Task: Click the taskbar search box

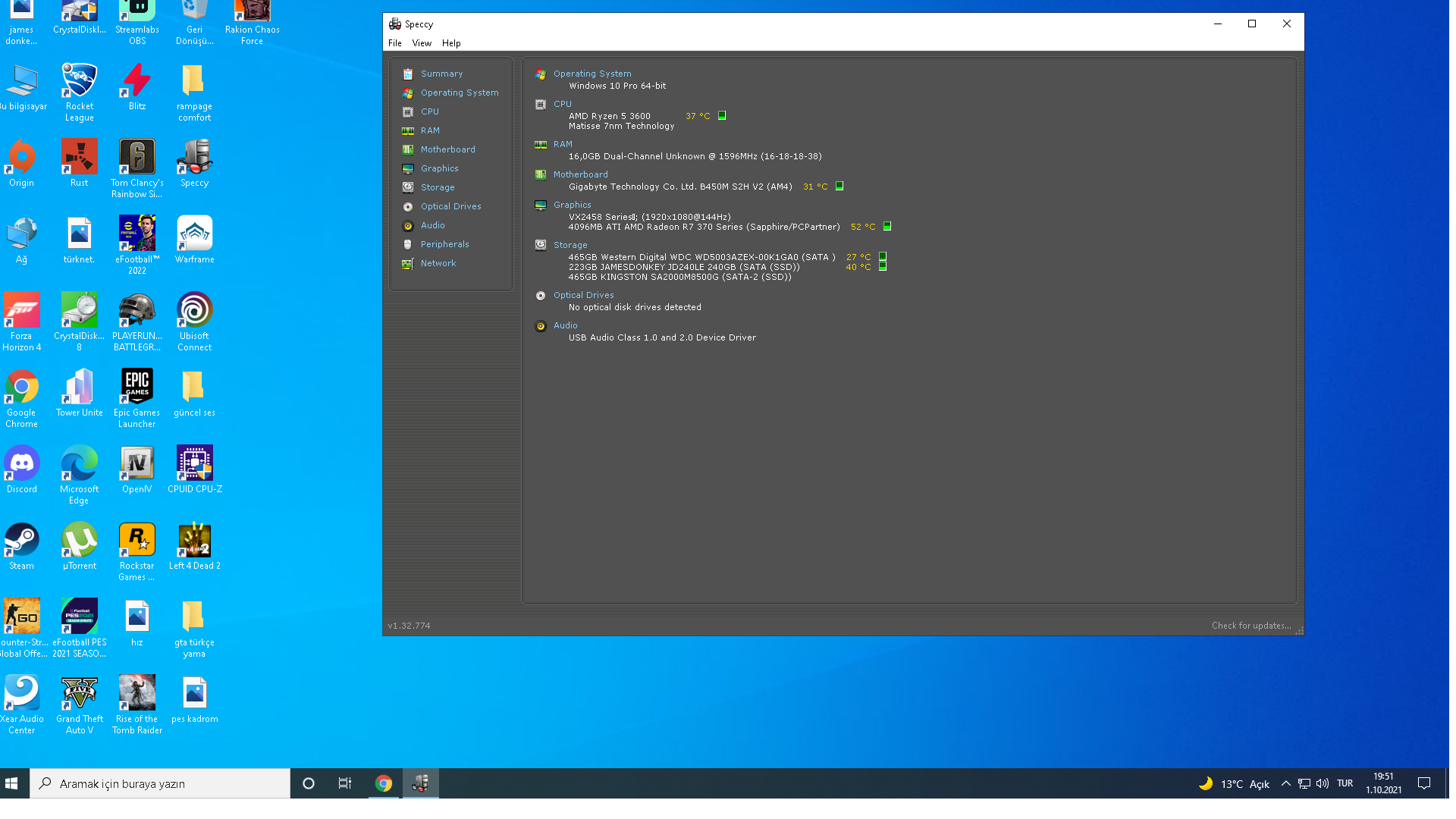Action: pyautogui.click(x=160, y=783)
